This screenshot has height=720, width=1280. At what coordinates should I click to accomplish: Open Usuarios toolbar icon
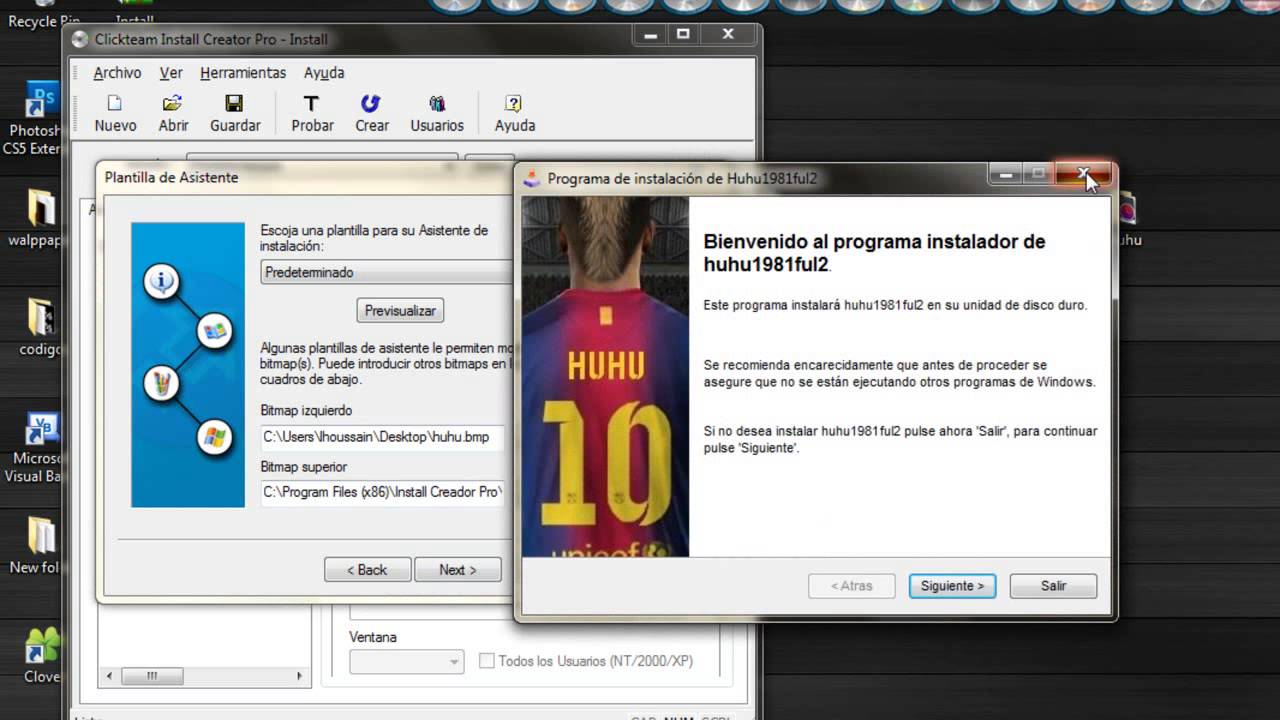(437, 113)
